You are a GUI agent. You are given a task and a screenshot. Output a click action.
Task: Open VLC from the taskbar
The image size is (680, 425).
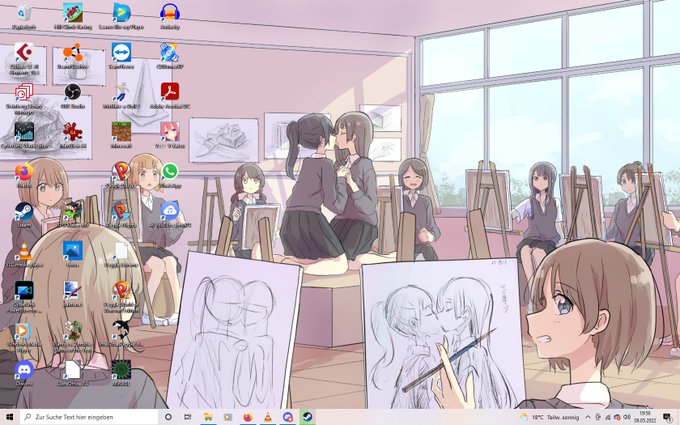(268, 417)
